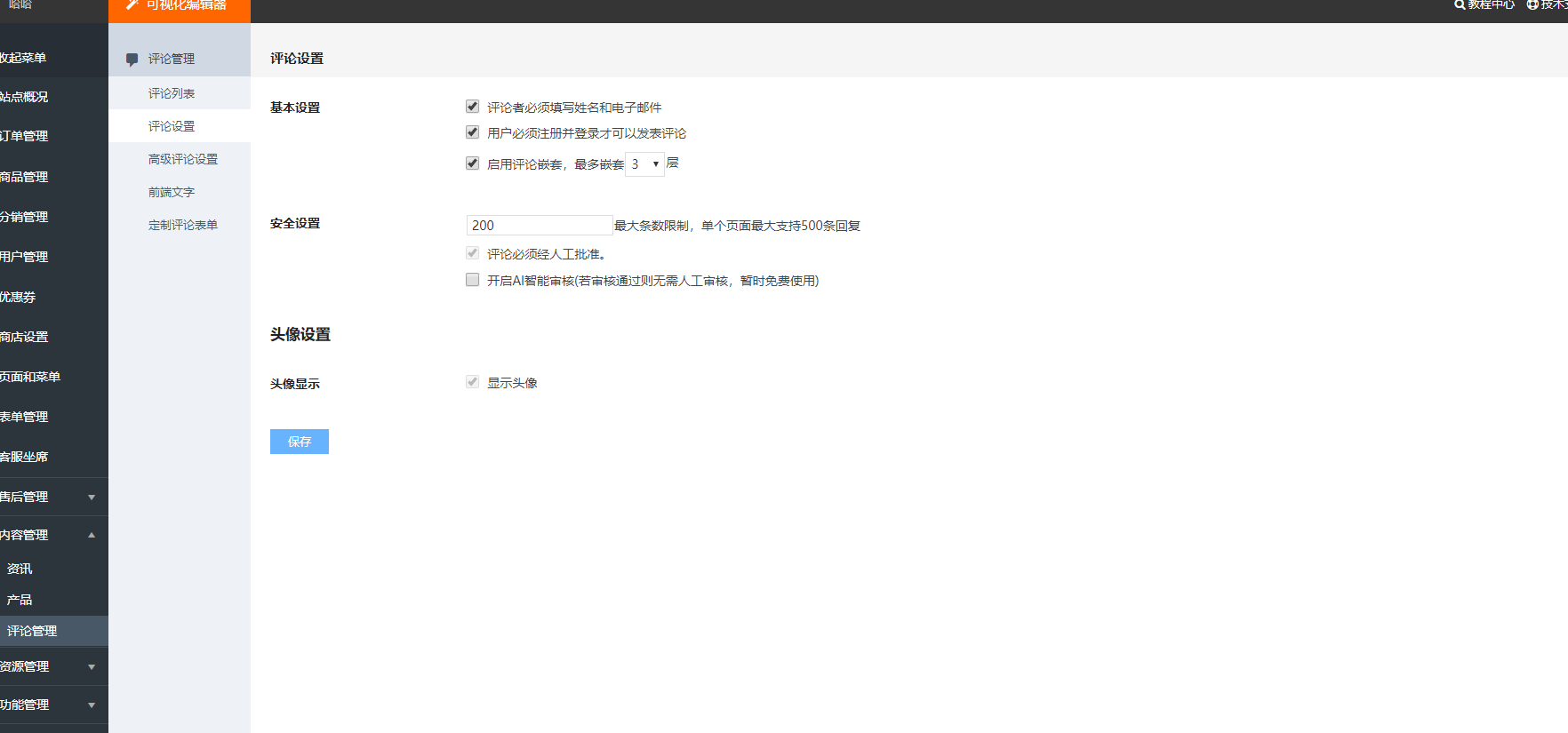Expand the 功能管理 sidebar menu arrow
The width and height of the screenshot is (1568, 733).
[92, 705]
